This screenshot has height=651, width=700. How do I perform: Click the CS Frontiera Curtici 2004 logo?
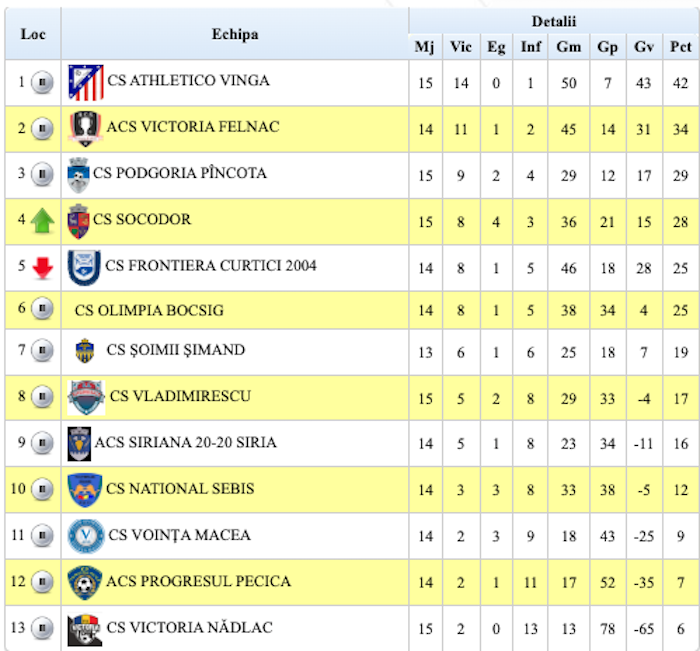click(84, 267)
